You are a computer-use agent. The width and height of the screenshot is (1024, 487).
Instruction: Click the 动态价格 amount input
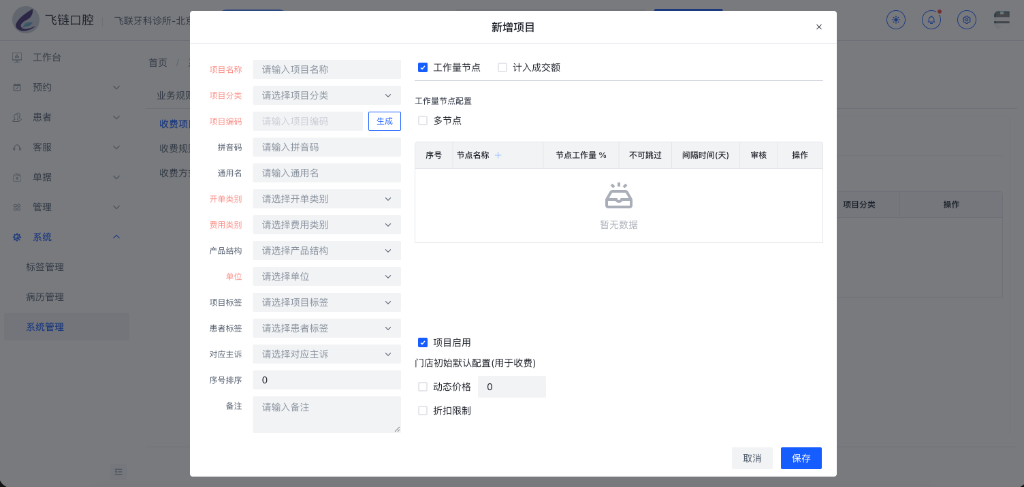512,386
